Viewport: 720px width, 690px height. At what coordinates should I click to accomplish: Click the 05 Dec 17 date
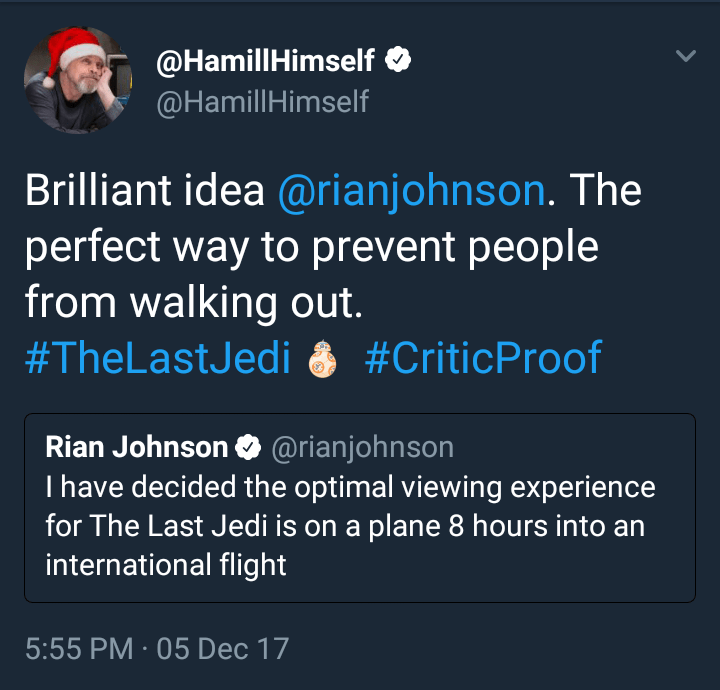coord(222,648)
